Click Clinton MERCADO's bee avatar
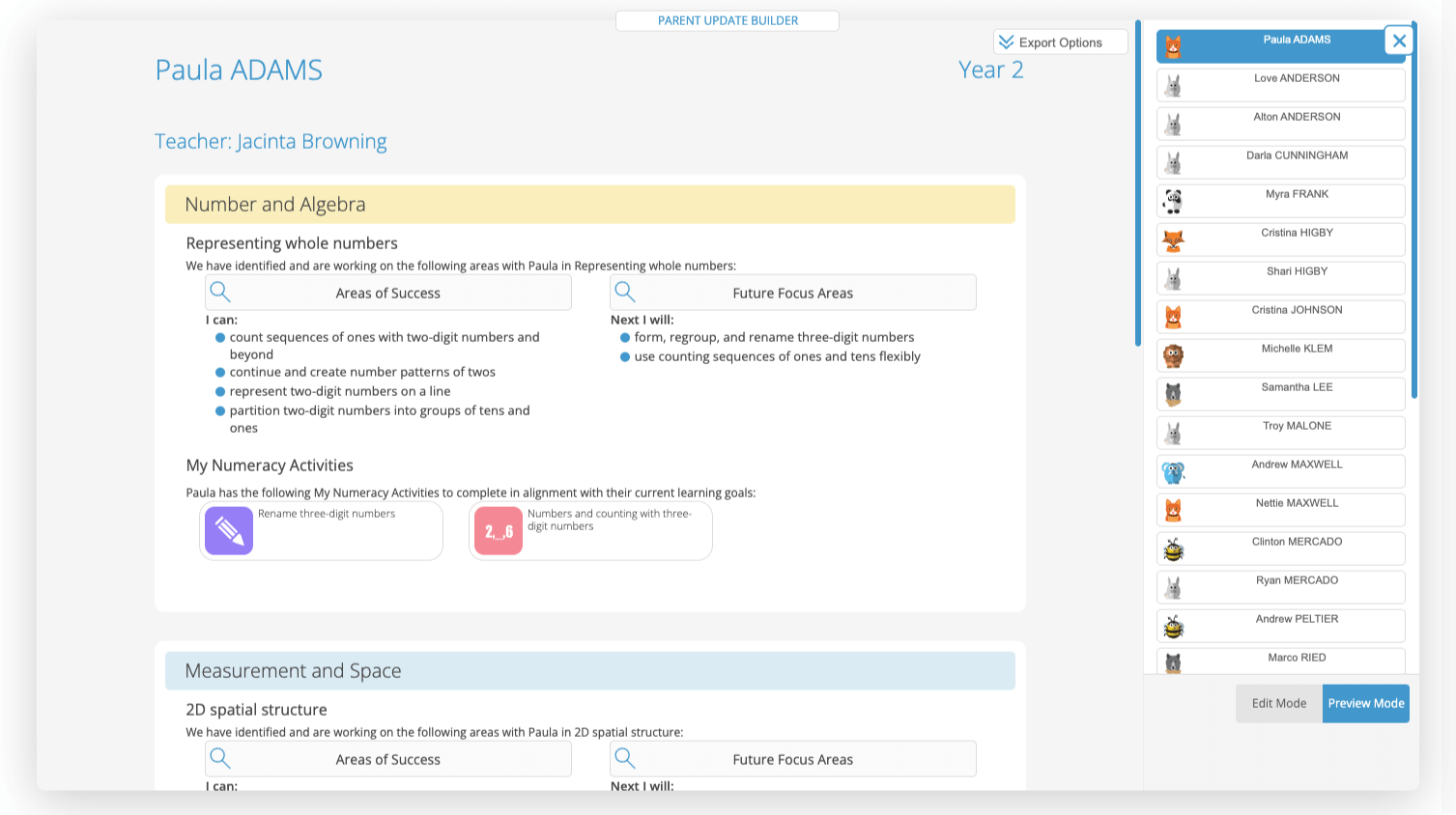This screenshot has height=815, width=1456. [1173, 548]
